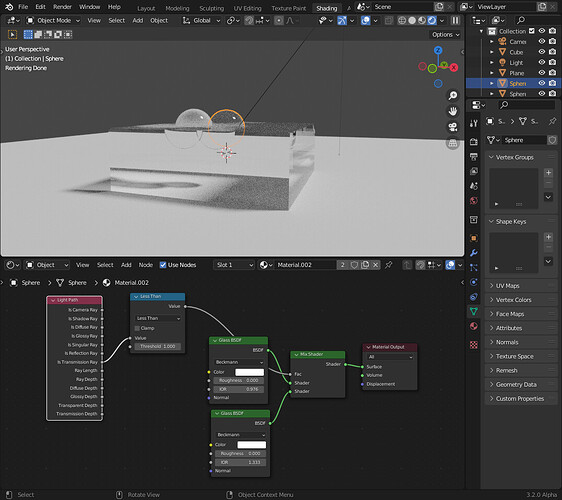Open the File menu
This screenshot has width=562, height=500.
[23, 7]
